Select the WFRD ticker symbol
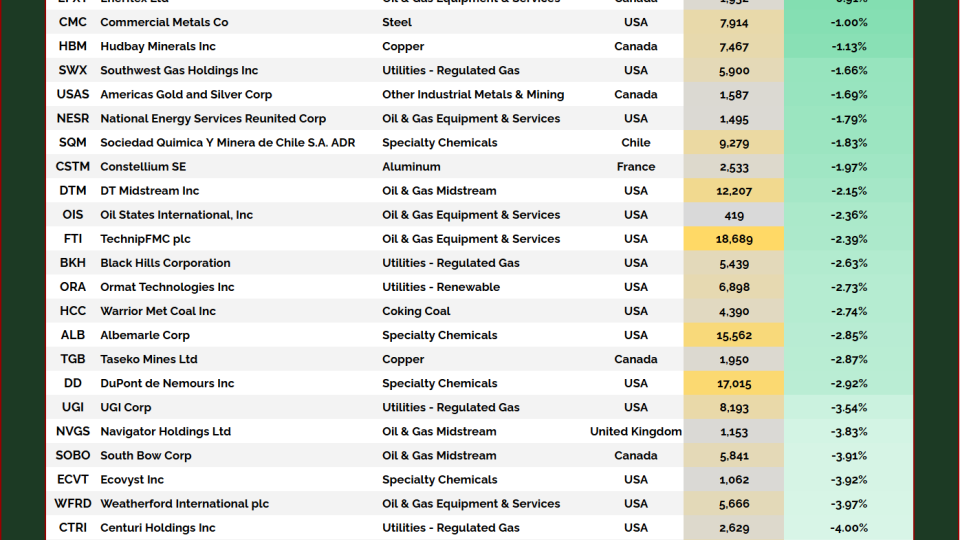This screenshot has width=960, height=540. (72, 503)
